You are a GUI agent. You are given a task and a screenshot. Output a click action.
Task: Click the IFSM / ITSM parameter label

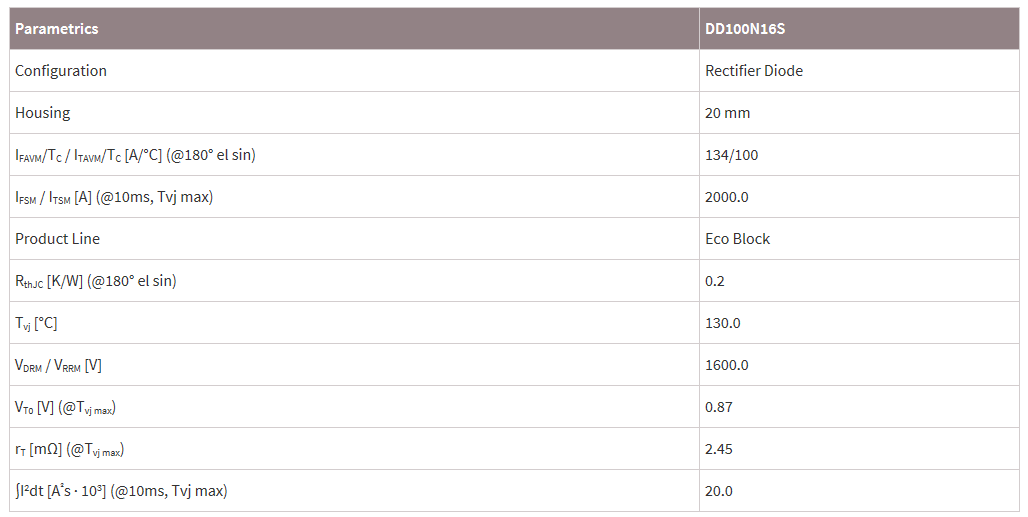tap(114, 197)
